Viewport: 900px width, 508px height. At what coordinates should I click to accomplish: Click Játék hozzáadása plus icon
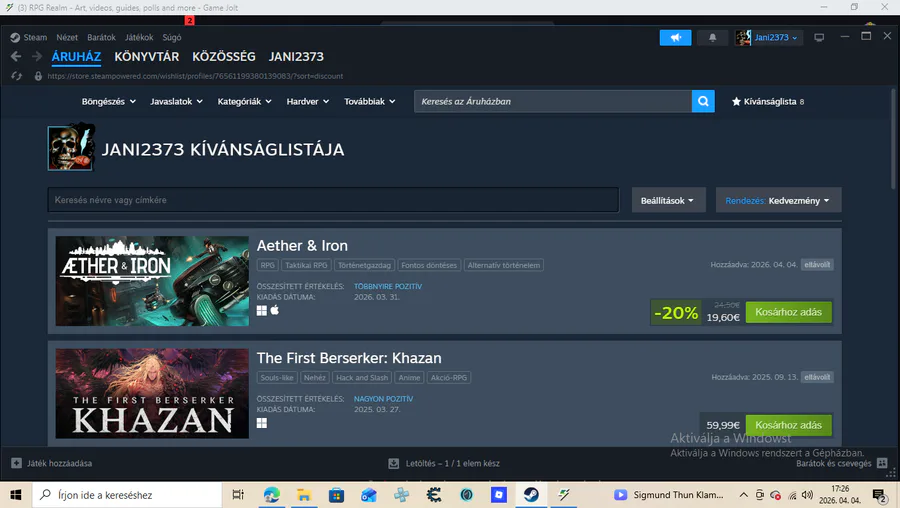16,463
